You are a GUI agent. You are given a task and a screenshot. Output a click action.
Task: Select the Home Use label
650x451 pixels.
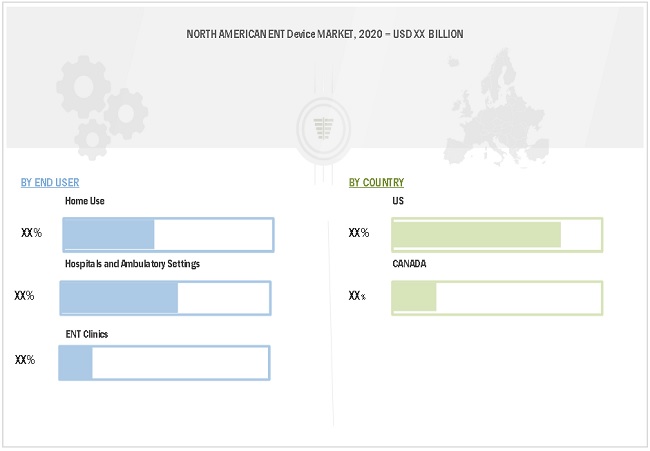(85, 201)
